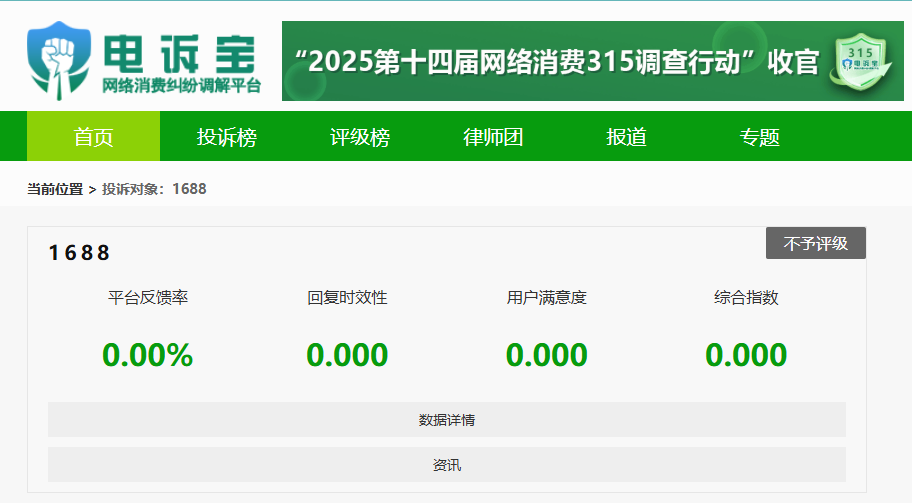Click the 315 shield badge in banner
This screenshot has width=912, height=503.
(859, 61)
